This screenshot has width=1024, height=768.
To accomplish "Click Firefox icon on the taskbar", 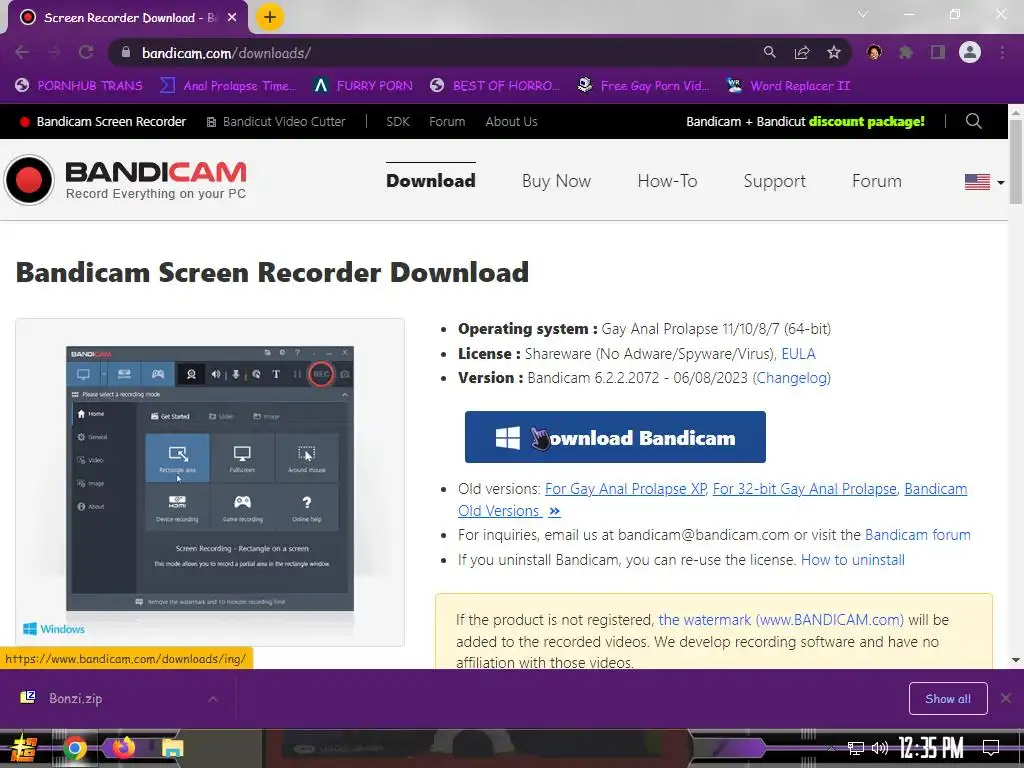I will point(123,747).
